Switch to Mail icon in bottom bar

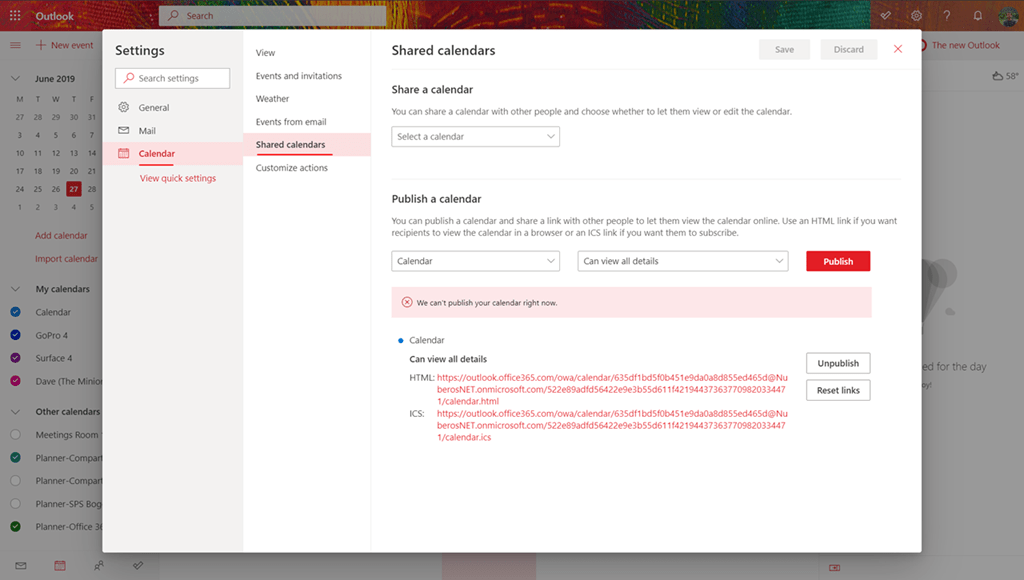[x=21, y=566]
